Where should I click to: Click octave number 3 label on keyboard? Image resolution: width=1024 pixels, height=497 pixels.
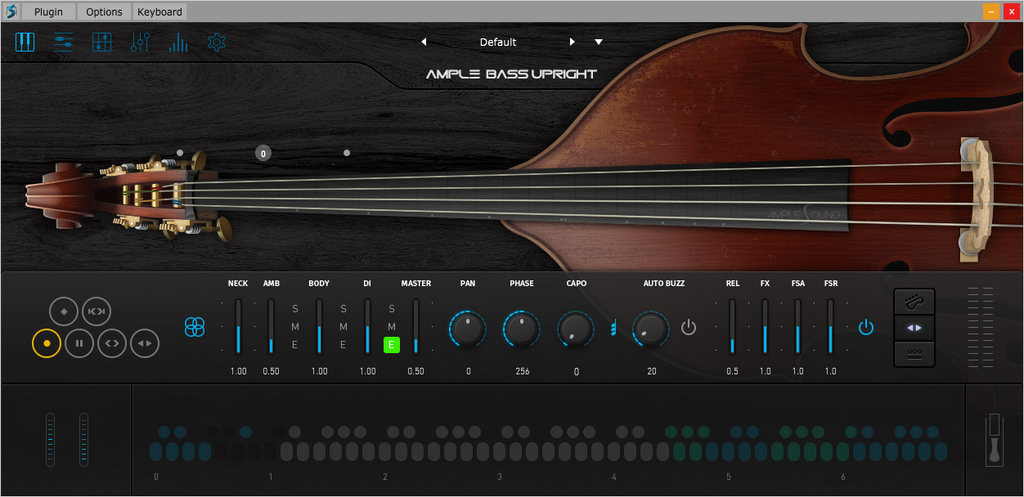500,477
